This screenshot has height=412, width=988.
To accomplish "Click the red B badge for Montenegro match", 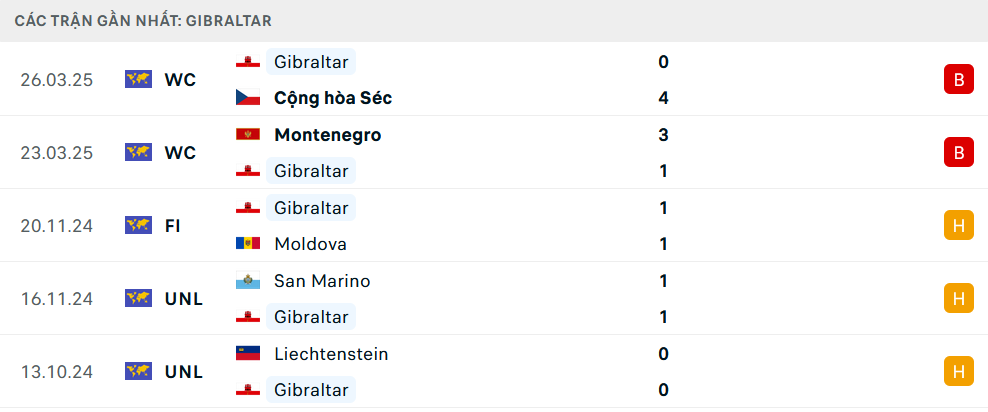I will point(958,152).
